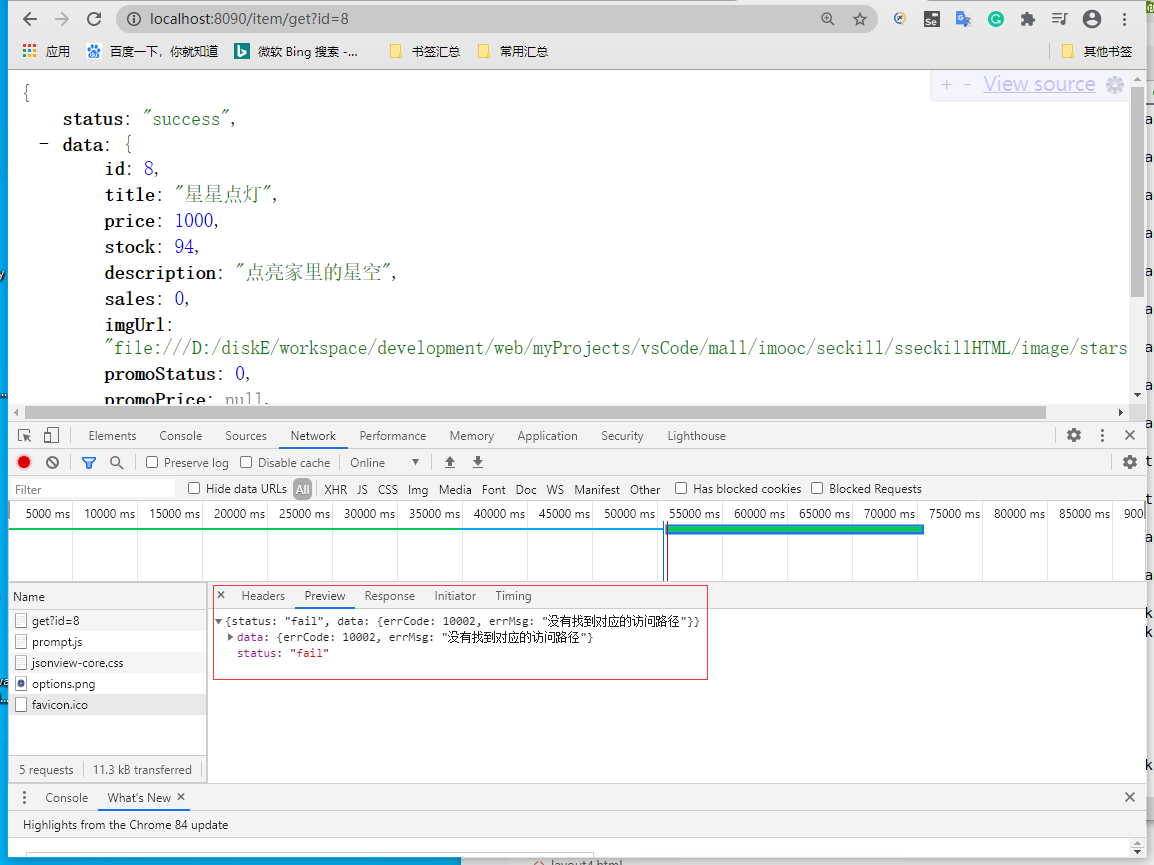Open the Selenium IDE extension icon
This screenshot has height=865, width=1154.
[x=932, y=19]
